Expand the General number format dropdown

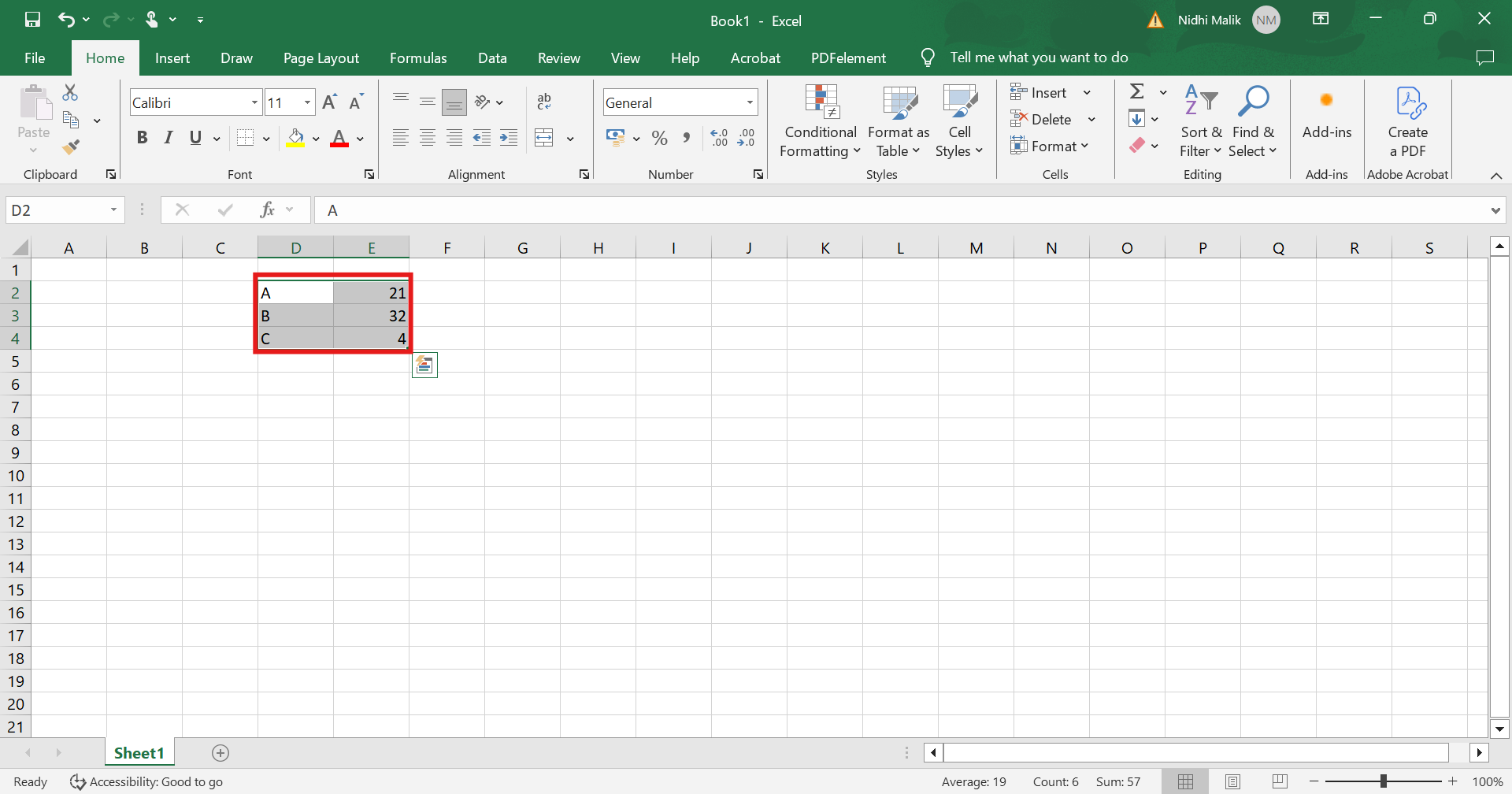[750, 102]
